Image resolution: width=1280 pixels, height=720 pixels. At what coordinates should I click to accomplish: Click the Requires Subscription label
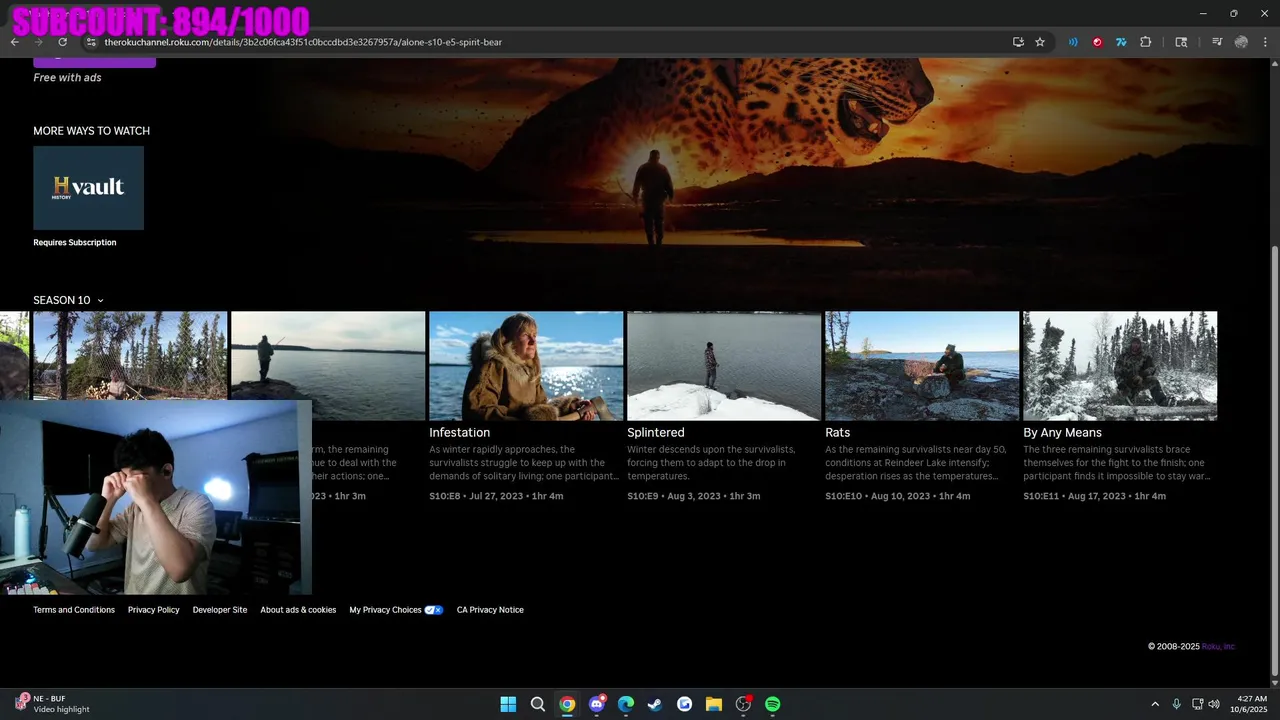click(75, 243)
